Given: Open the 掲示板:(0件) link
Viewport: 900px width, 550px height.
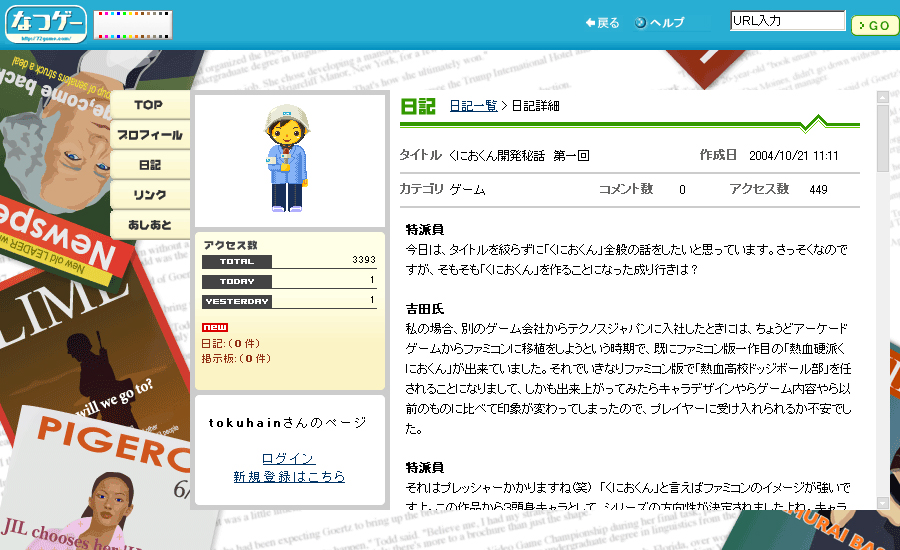Looking at the screenshot, I should pos(235,357).
